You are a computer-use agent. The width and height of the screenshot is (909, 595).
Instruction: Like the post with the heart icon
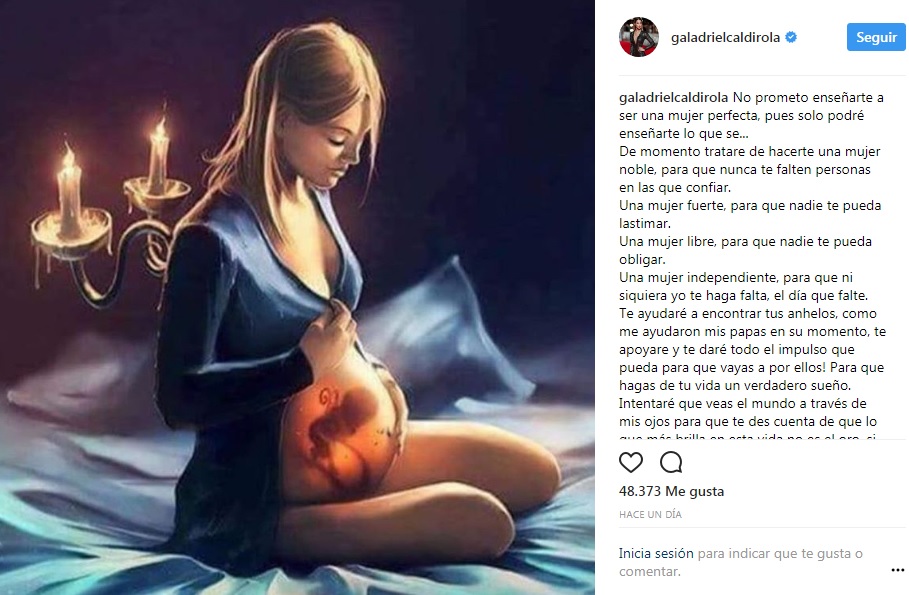[x=631, y=462]
